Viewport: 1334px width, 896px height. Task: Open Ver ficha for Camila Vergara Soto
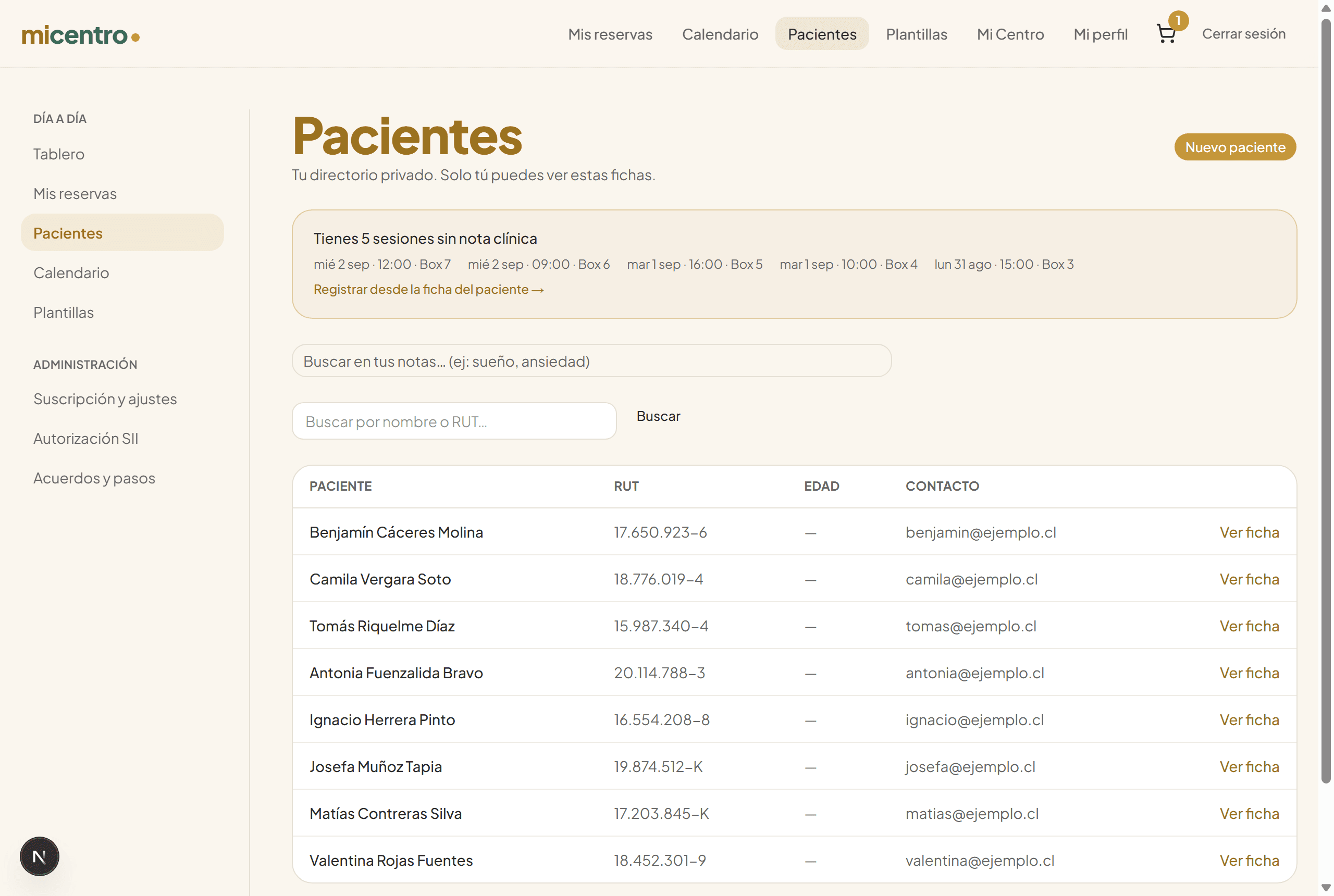click(1250, 579)
